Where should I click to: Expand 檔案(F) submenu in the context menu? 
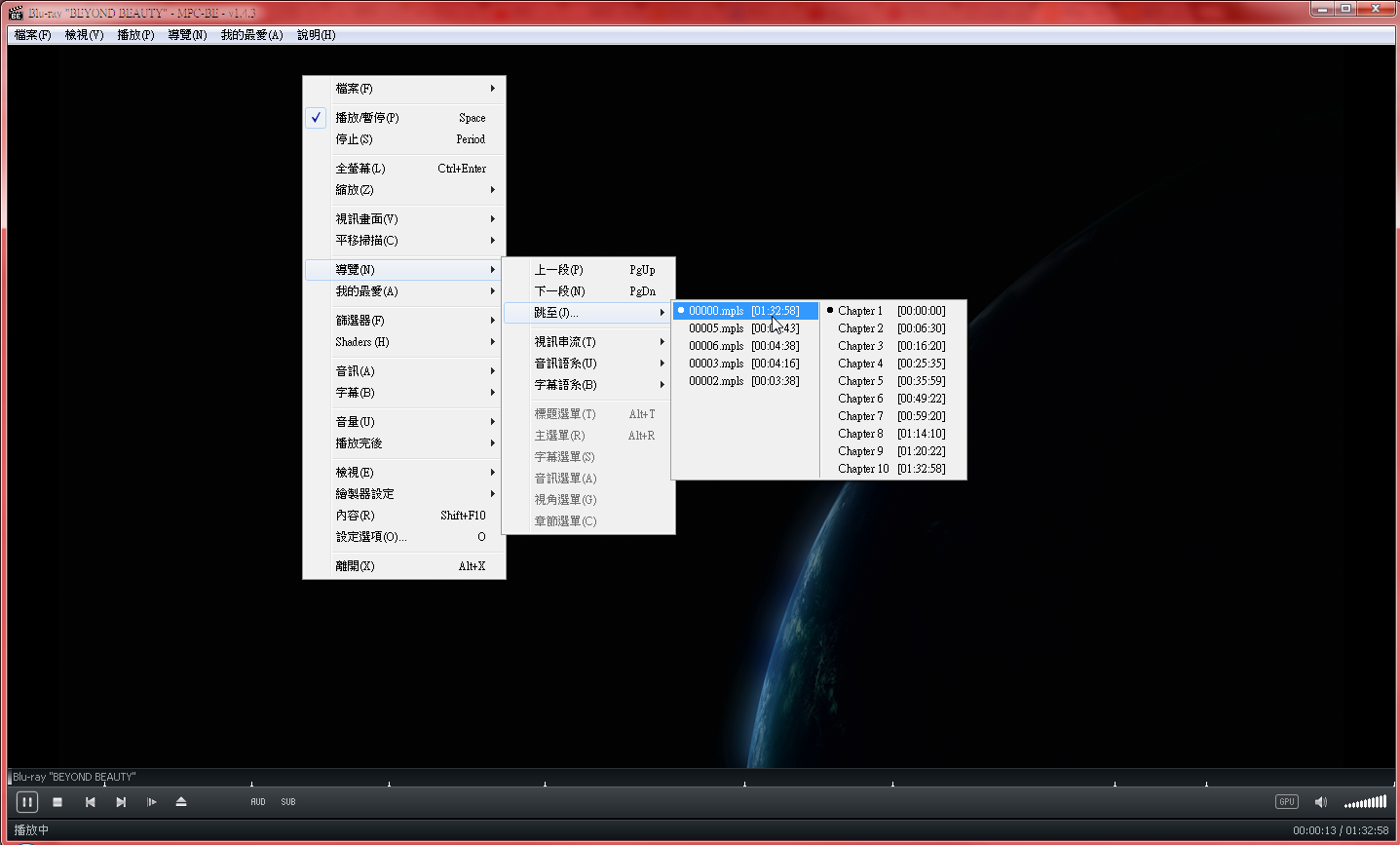coord(404,89)
